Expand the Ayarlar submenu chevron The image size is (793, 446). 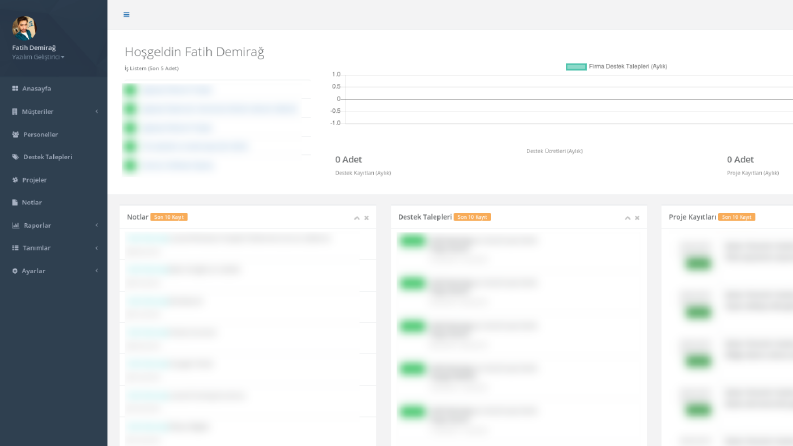97,271
